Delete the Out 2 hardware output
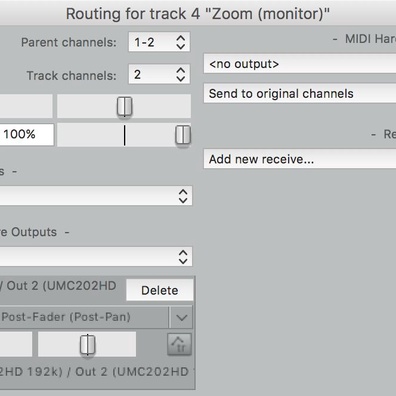 [160, 290]
